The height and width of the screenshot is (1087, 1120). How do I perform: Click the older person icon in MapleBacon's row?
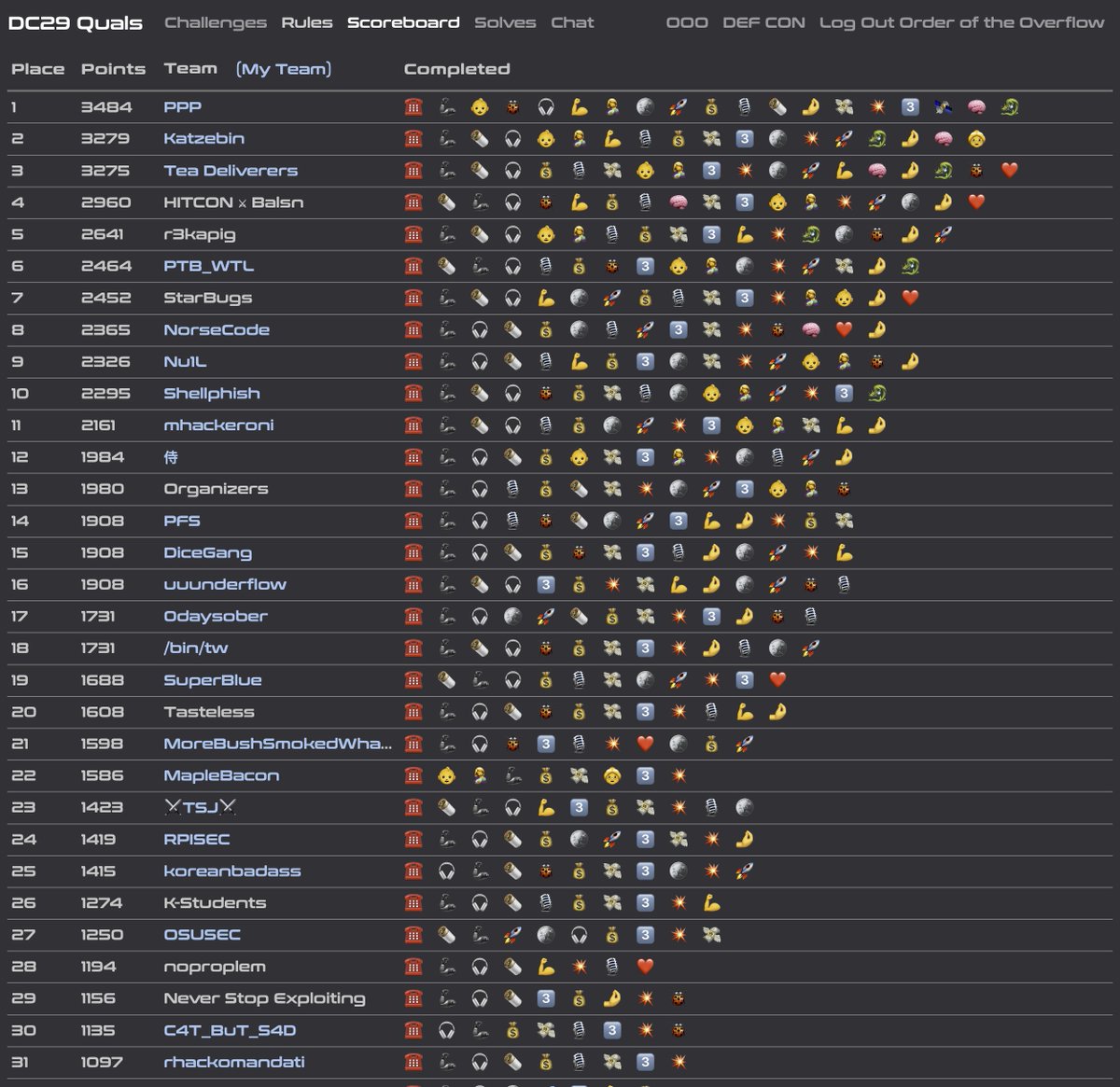tap(612, 775)
